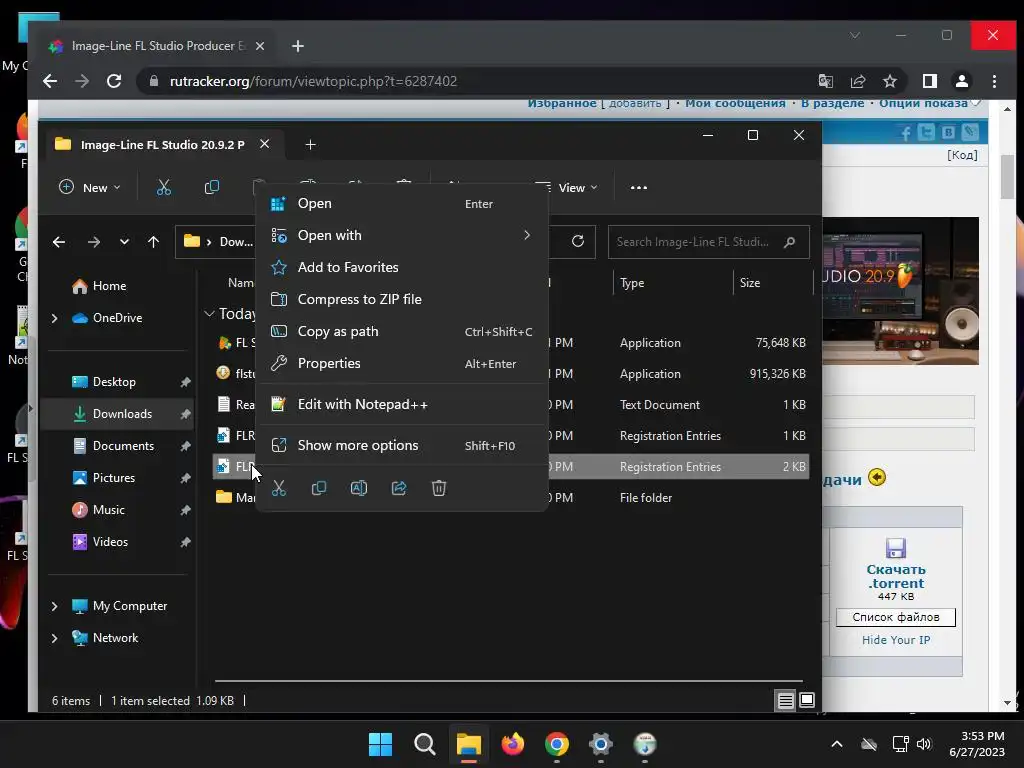The image size is (1024, 768).
Task: Expand OneDrive in navigation pane
Action: pyautogui.click(x=55, y=318)
